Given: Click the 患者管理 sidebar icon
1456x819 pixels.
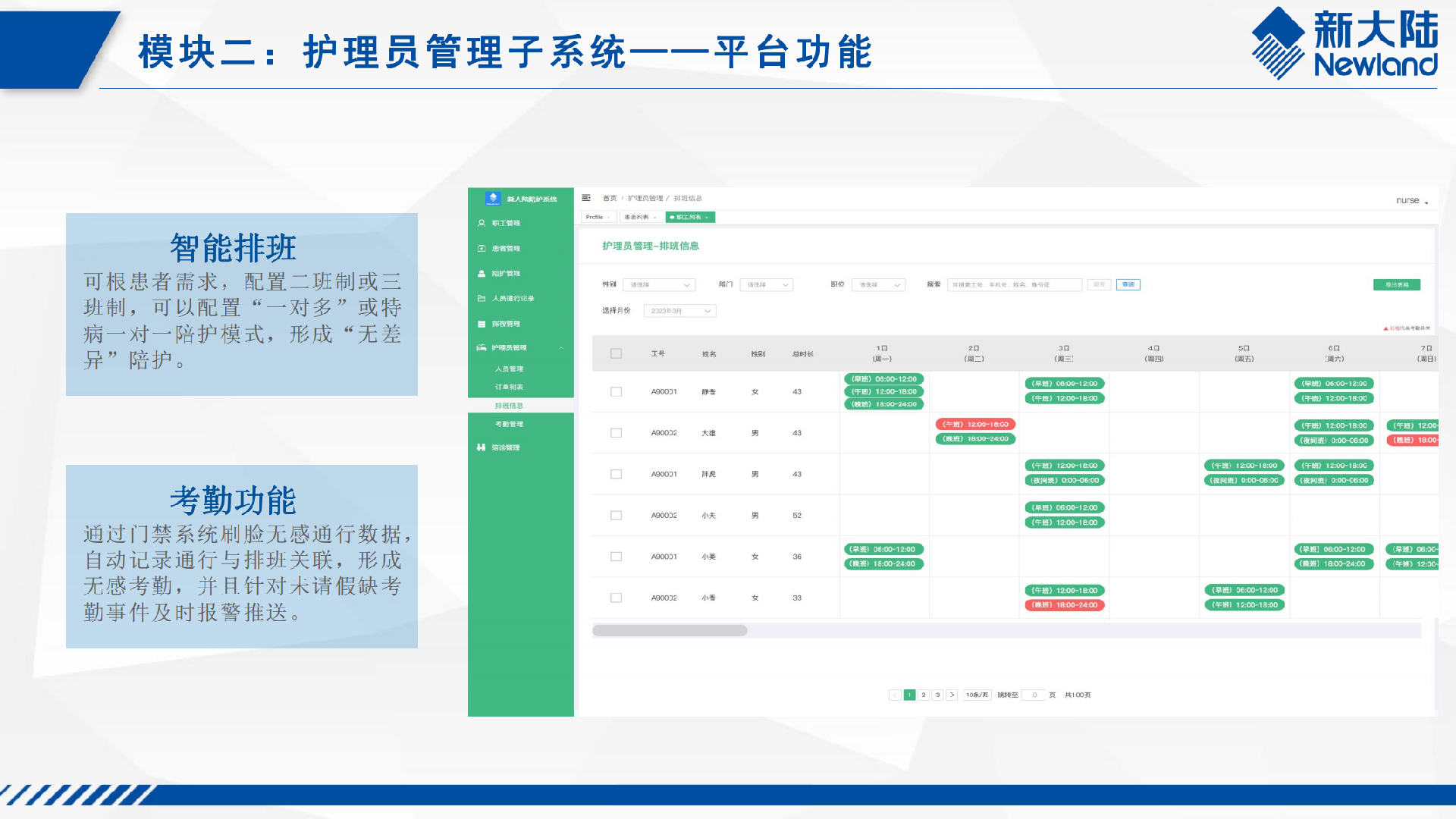Looking at the screenshot, I should pyautogui.click(x=482, y=249).
